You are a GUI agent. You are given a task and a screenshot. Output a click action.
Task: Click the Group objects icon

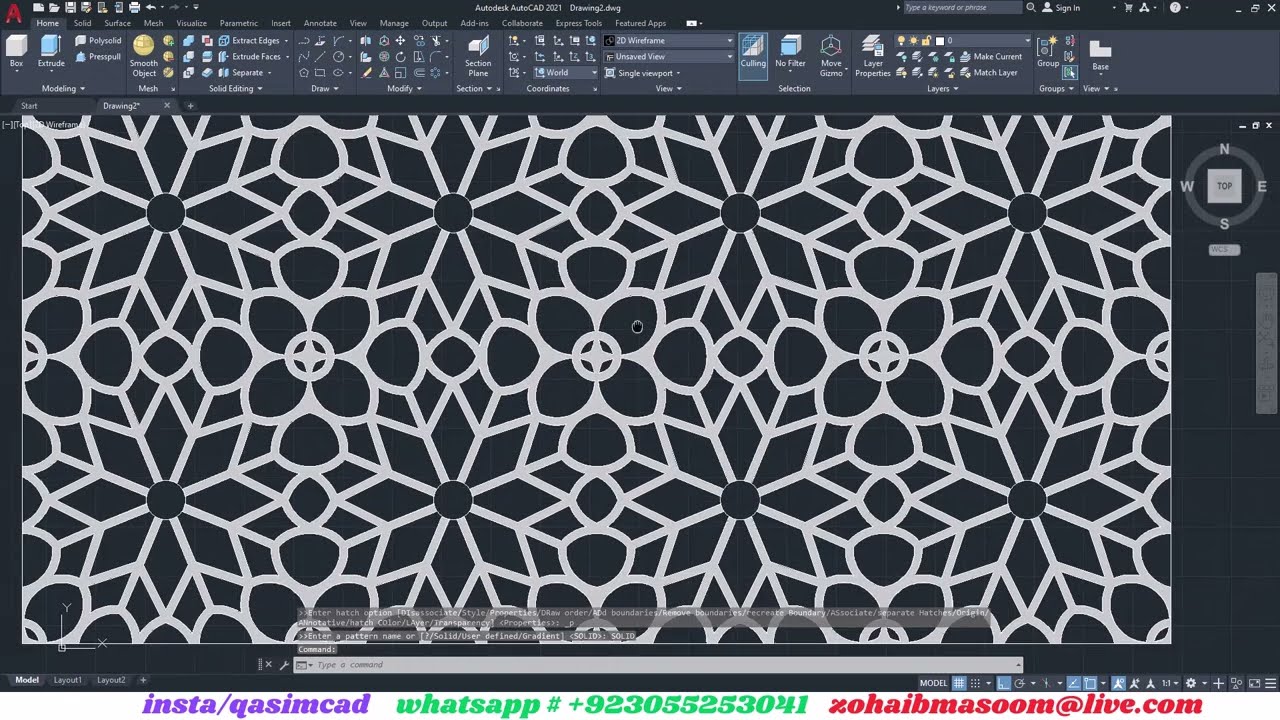coord(1048,51)
